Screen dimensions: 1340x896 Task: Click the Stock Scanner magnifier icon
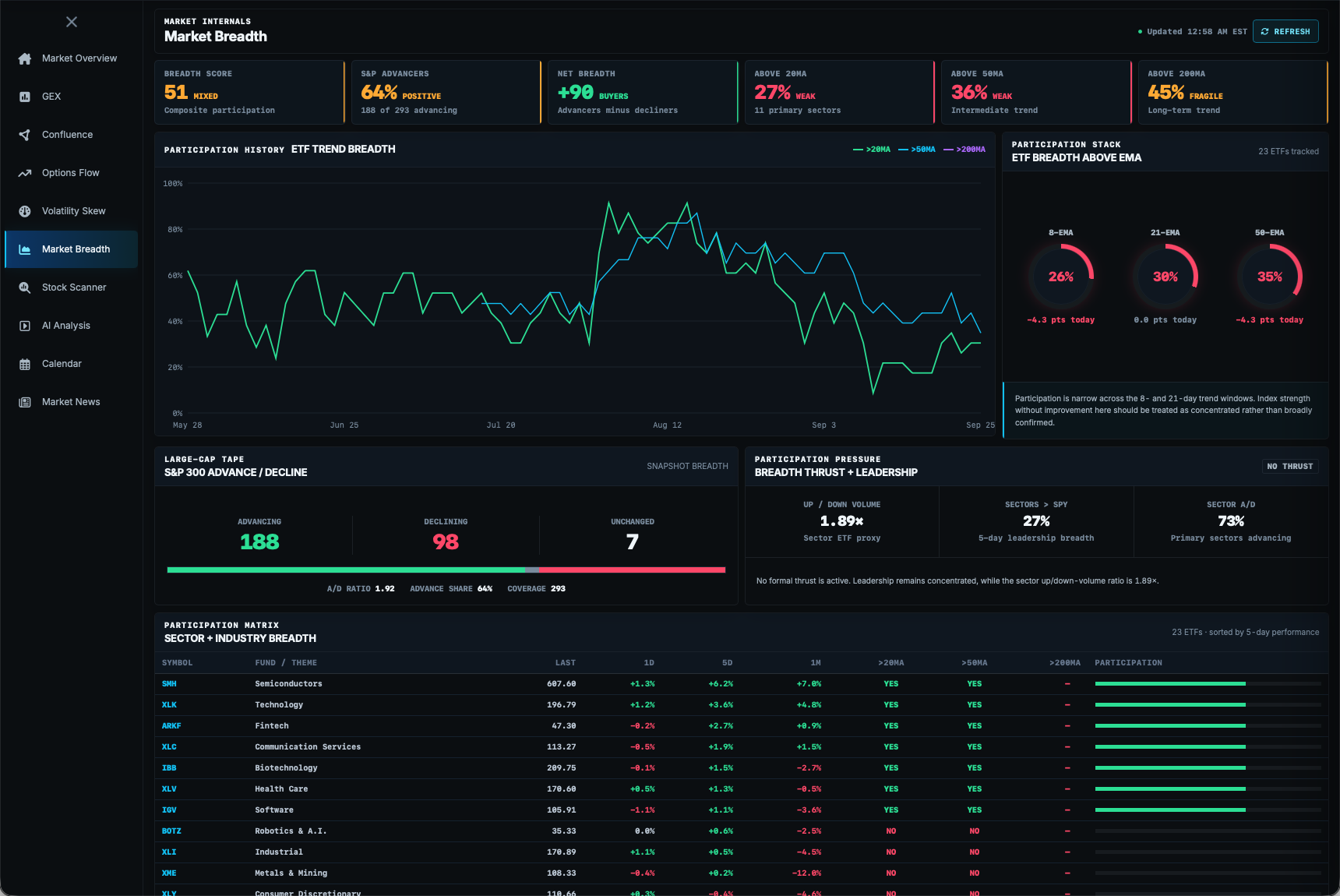click(25, 287)
